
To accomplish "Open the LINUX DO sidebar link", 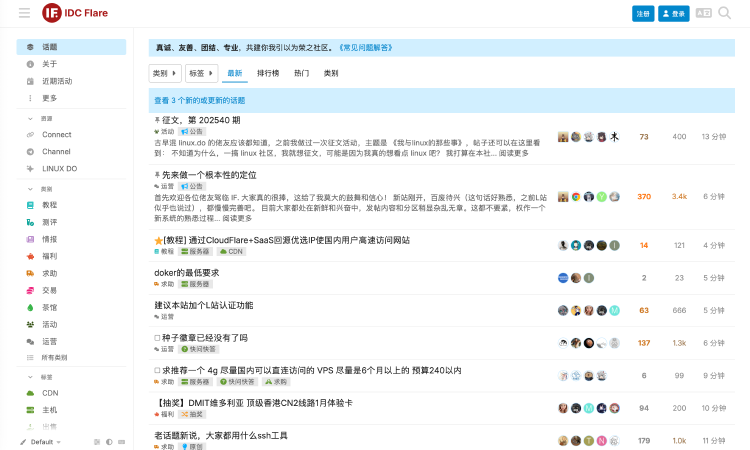I will click(x=59, y=168).
